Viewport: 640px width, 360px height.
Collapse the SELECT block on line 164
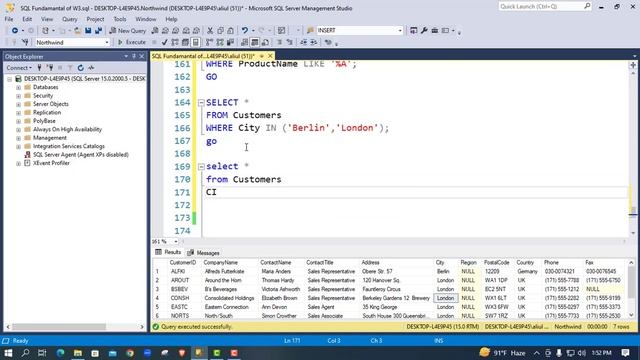coord(201,102)
